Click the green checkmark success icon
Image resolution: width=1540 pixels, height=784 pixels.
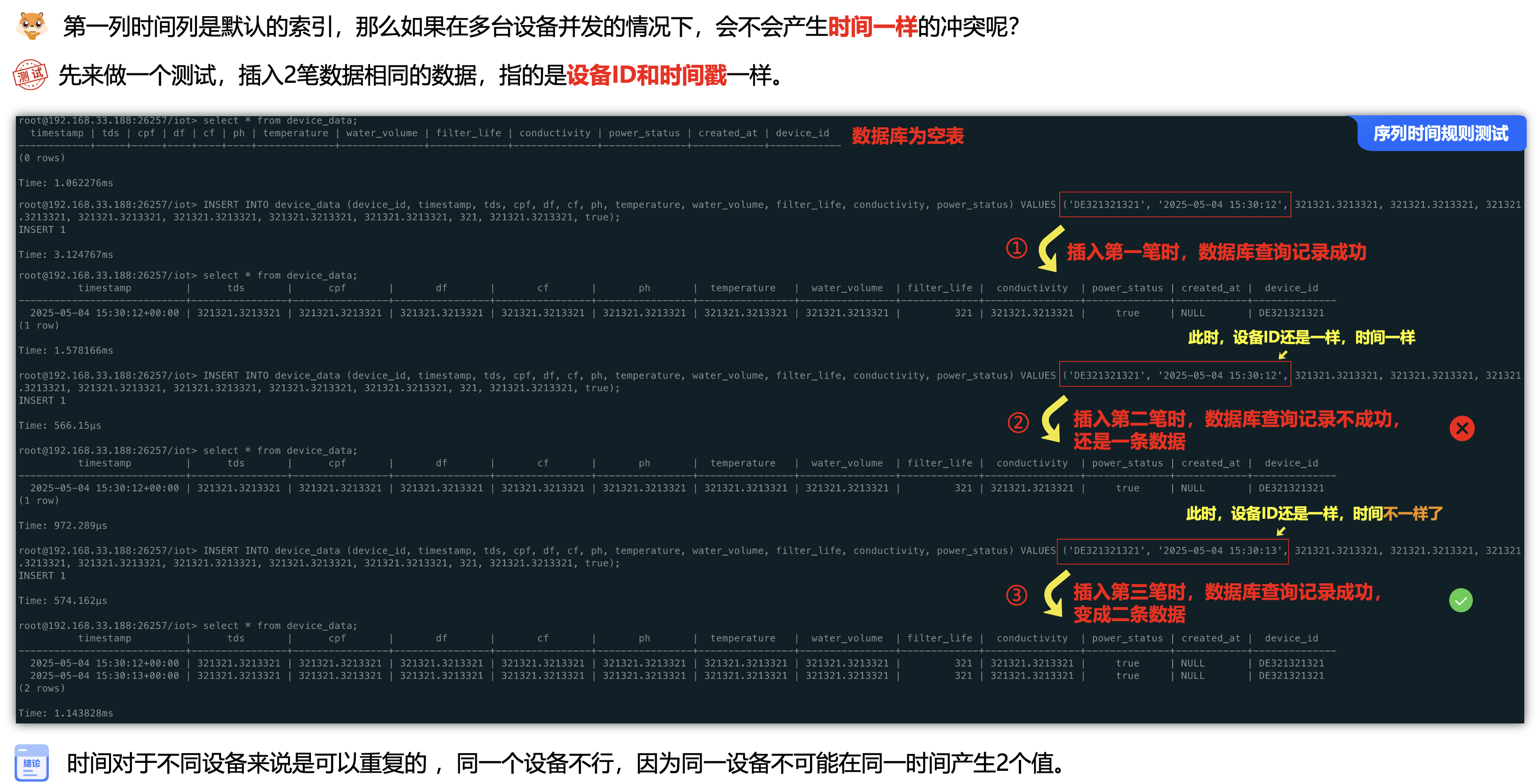coord(1461,600)
